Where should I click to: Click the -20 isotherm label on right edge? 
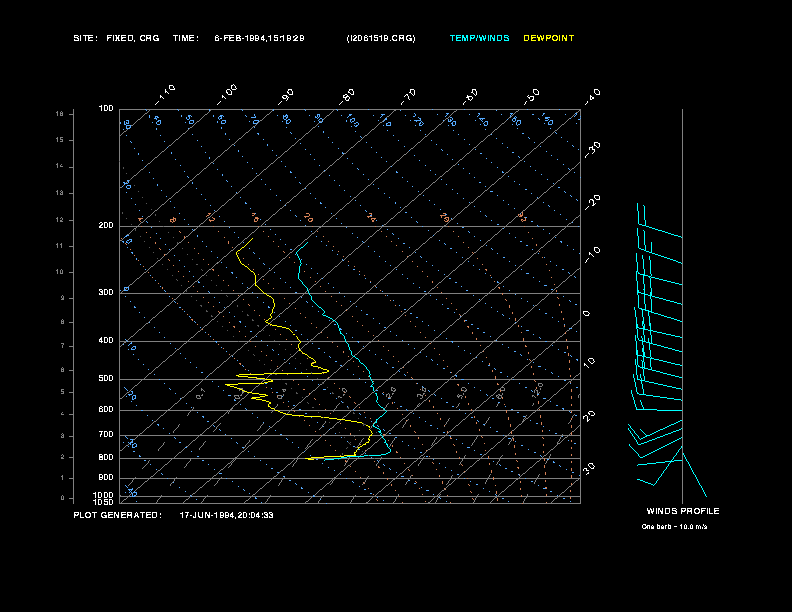pos(592,202)
